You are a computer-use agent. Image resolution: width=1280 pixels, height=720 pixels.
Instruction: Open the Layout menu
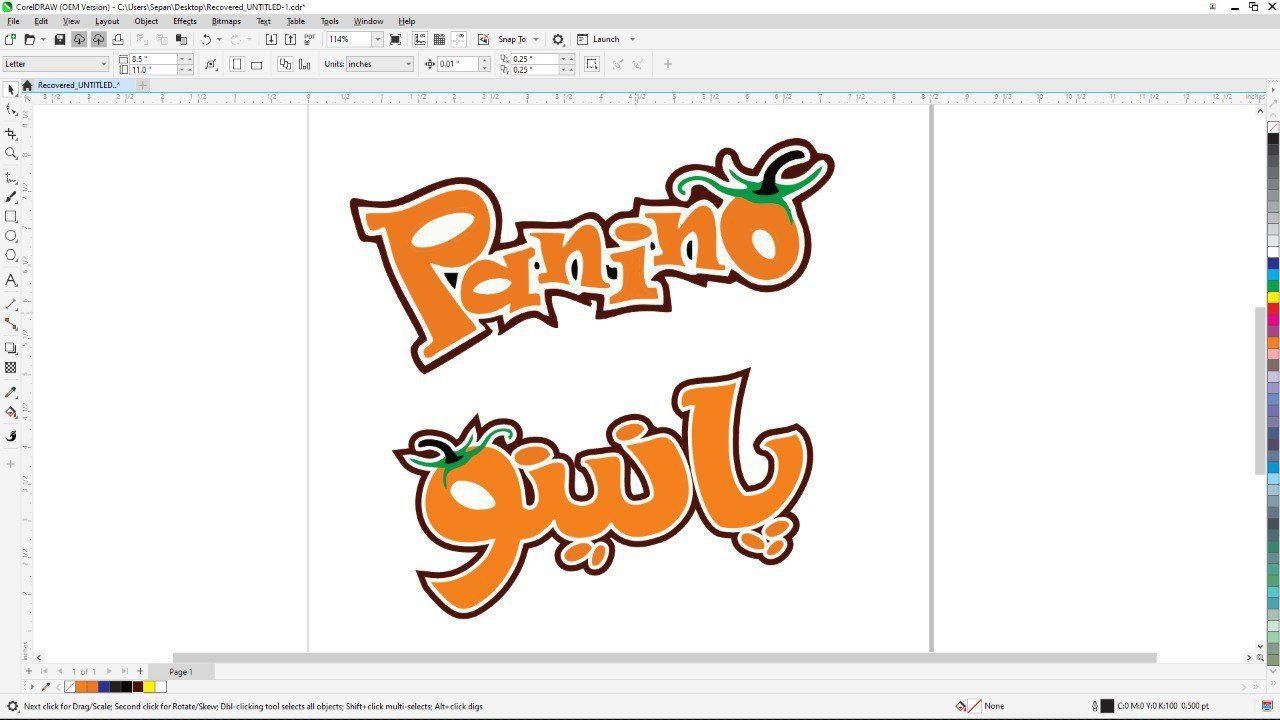click(107, 21)
